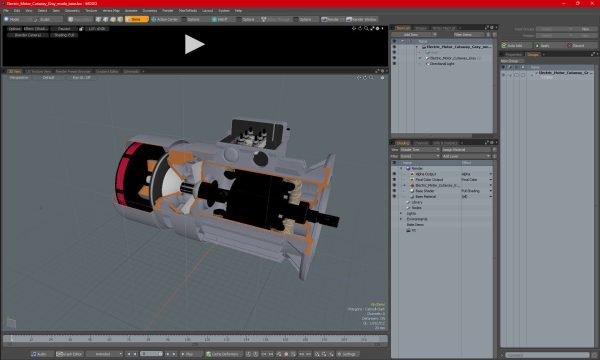Select Polygons selection mode icon
The width and height of the screenshot is (600, 360).
point(113,19)
